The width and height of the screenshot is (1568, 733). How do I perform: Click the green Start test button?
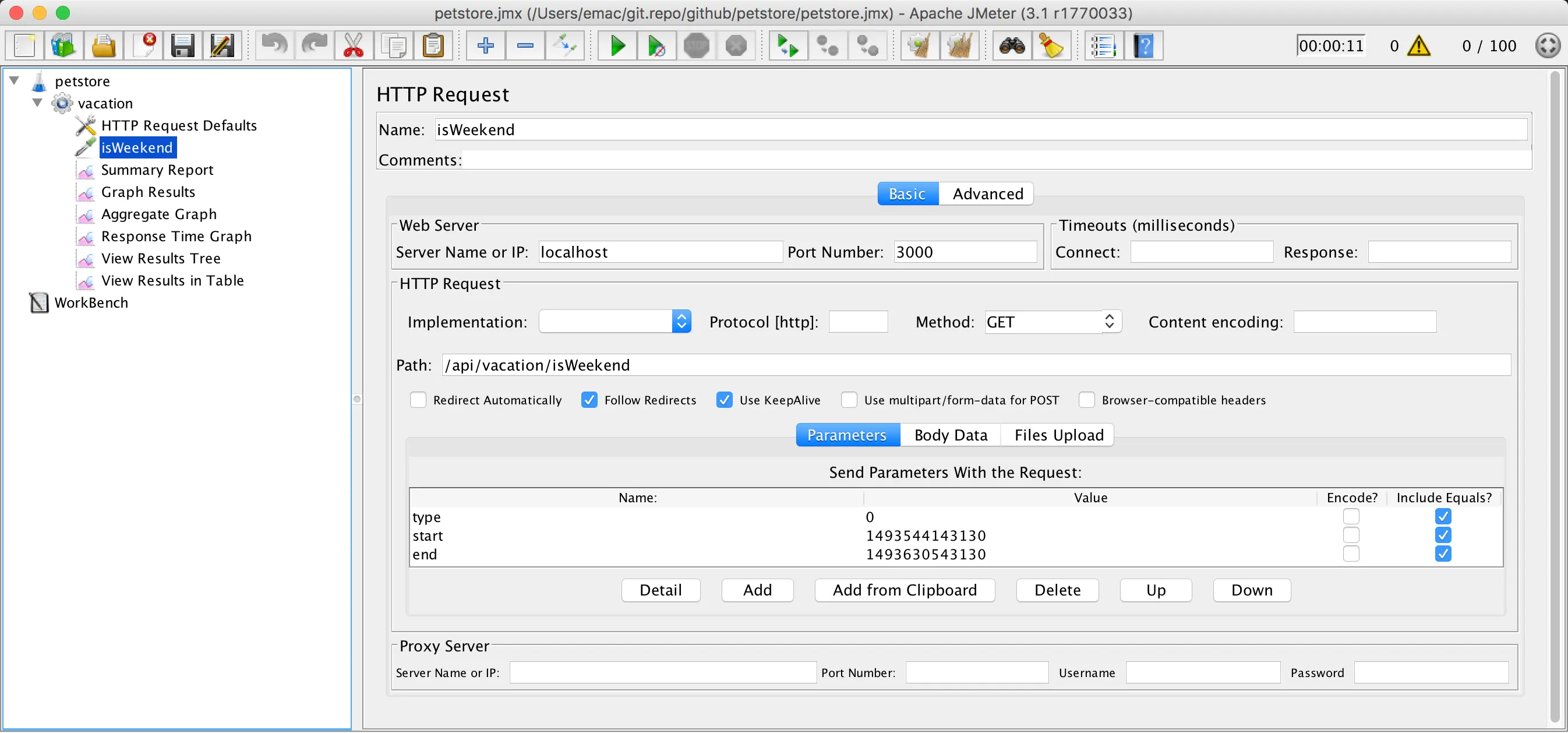click(617, 45)
